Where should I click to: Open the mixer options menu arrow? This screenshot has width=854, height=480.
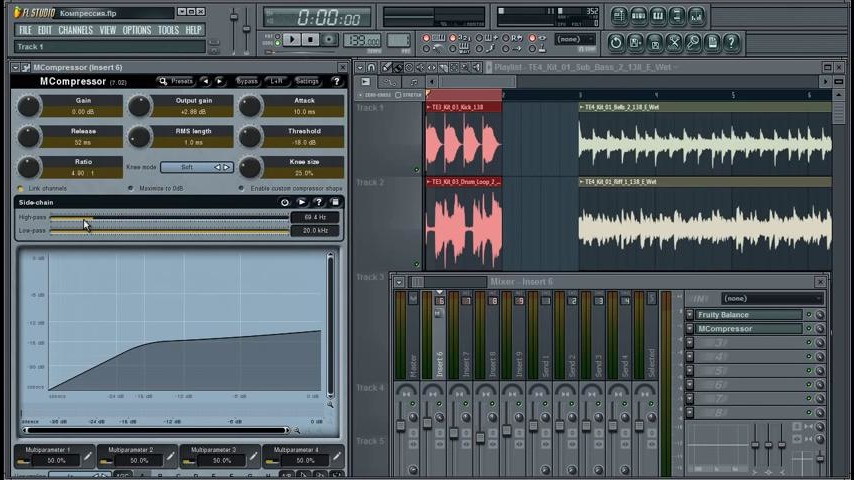tap(399, 282)
